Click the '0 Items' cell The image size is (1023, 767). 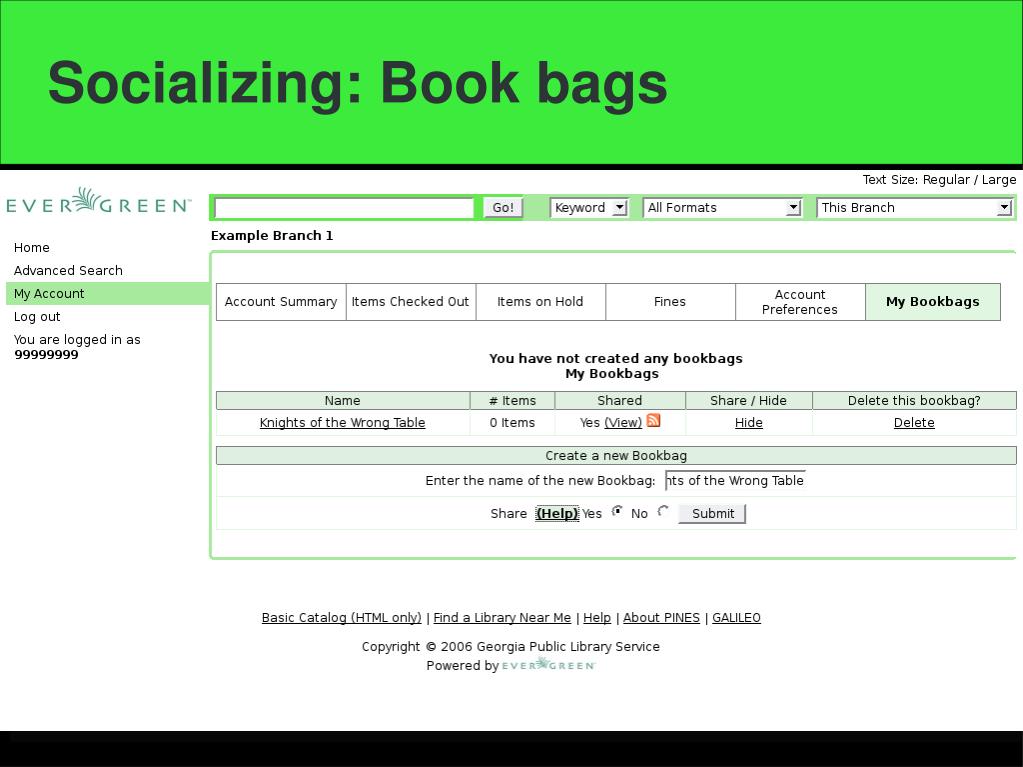[512, 423]
